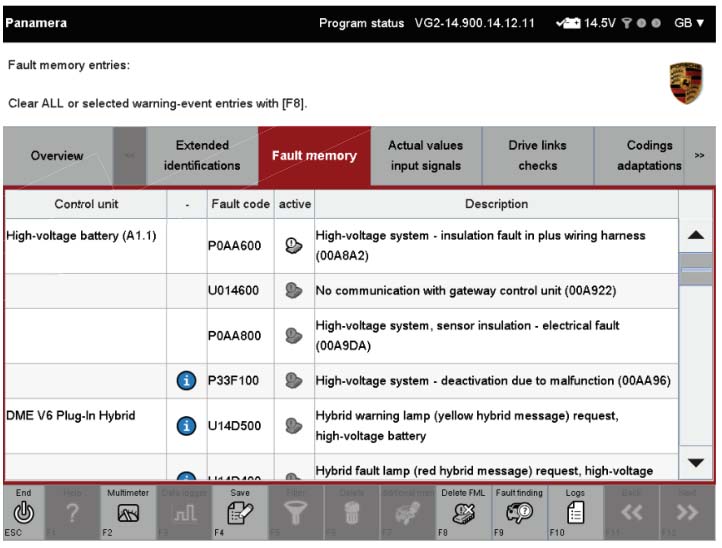Click the End power icon (ESC)
This screenshot has height=548, width=722.
click(x=23, y=512)
